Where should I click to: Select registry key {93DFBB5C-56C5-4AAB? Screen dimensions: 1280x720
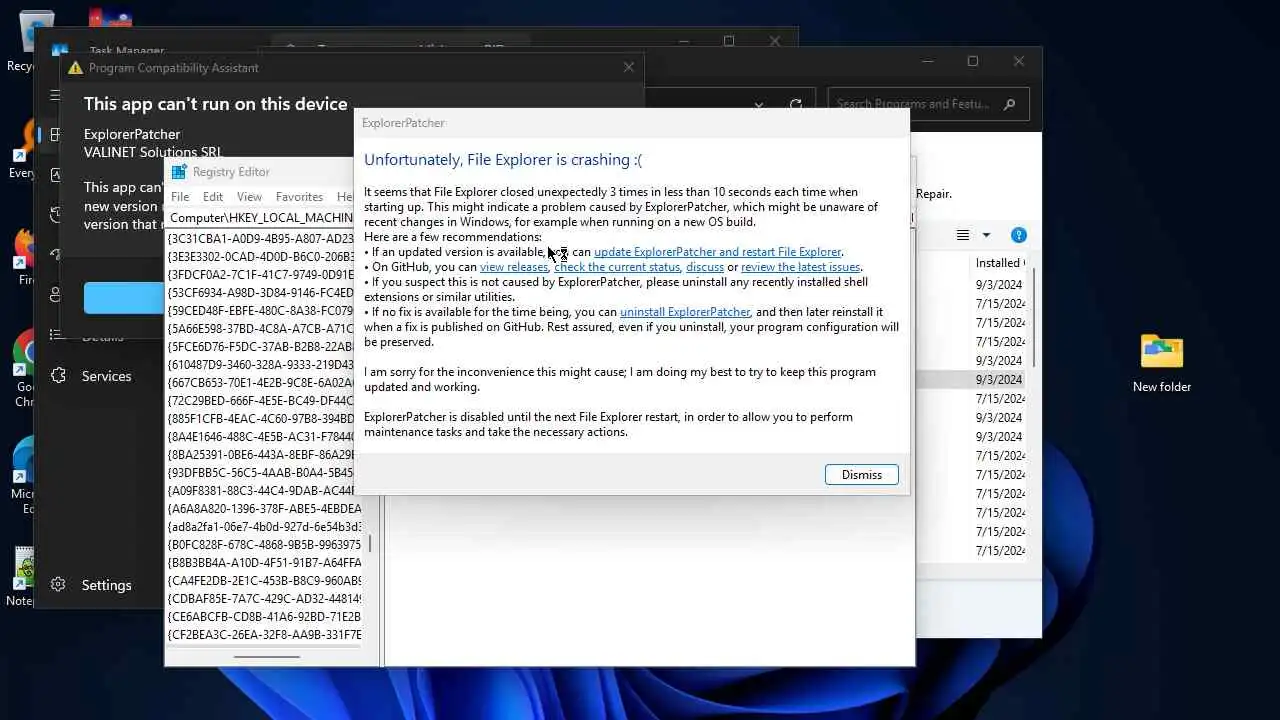[261, 473]
